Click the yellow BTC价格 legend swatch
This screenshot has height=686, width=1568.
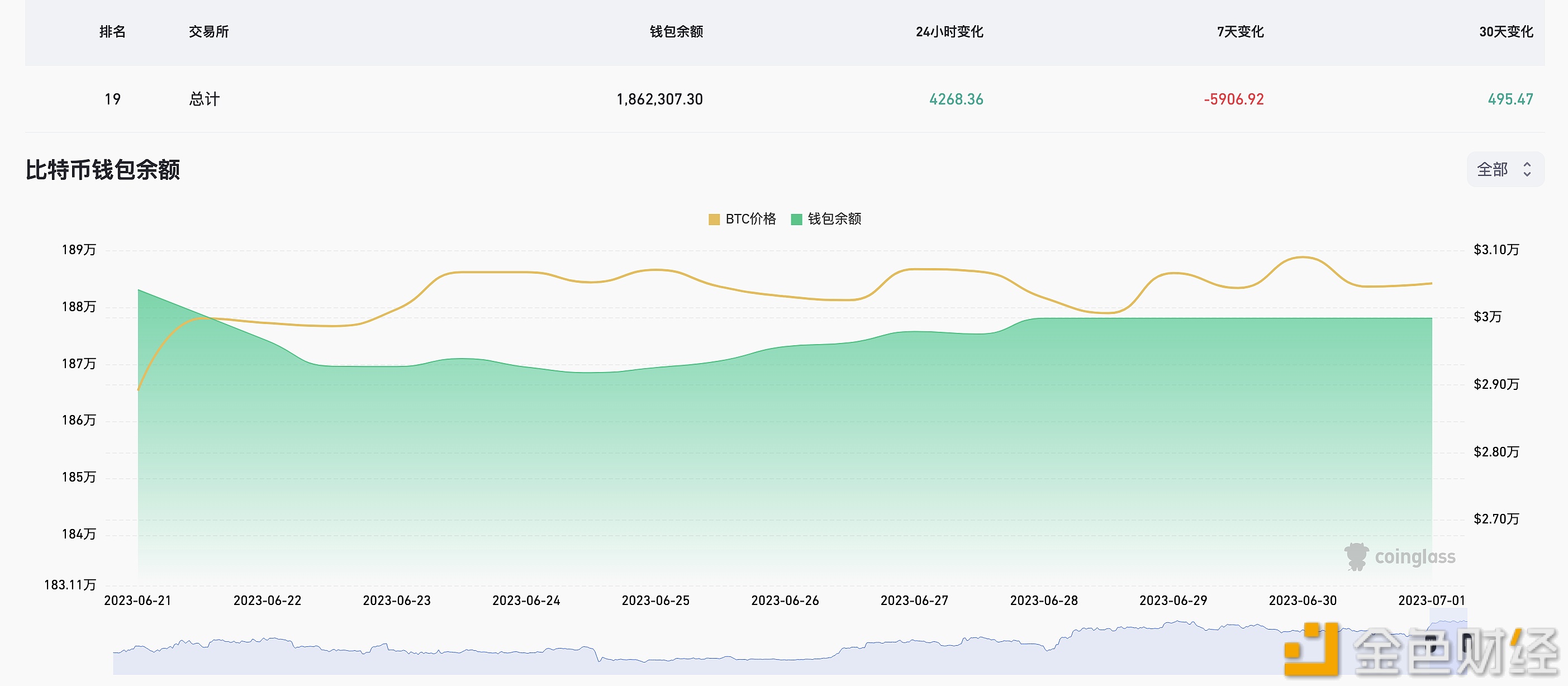[x=714, y=220]
